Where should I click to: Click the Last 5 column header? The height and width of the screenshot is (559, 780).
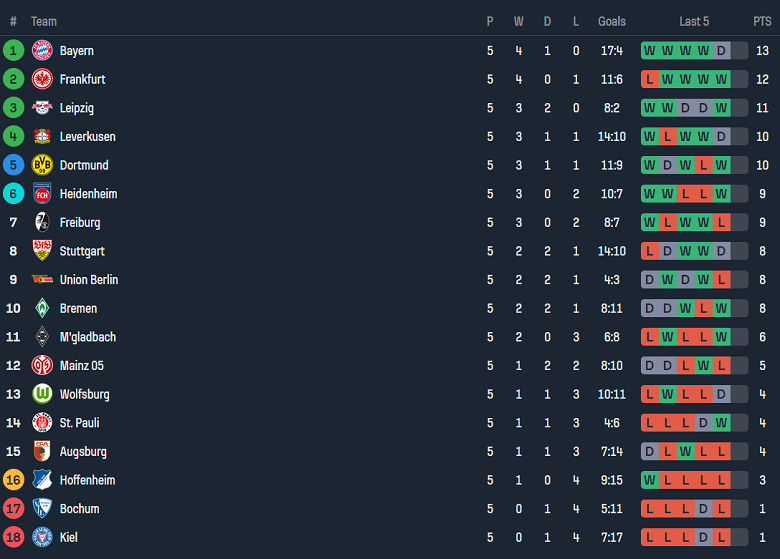click(694, 21)
